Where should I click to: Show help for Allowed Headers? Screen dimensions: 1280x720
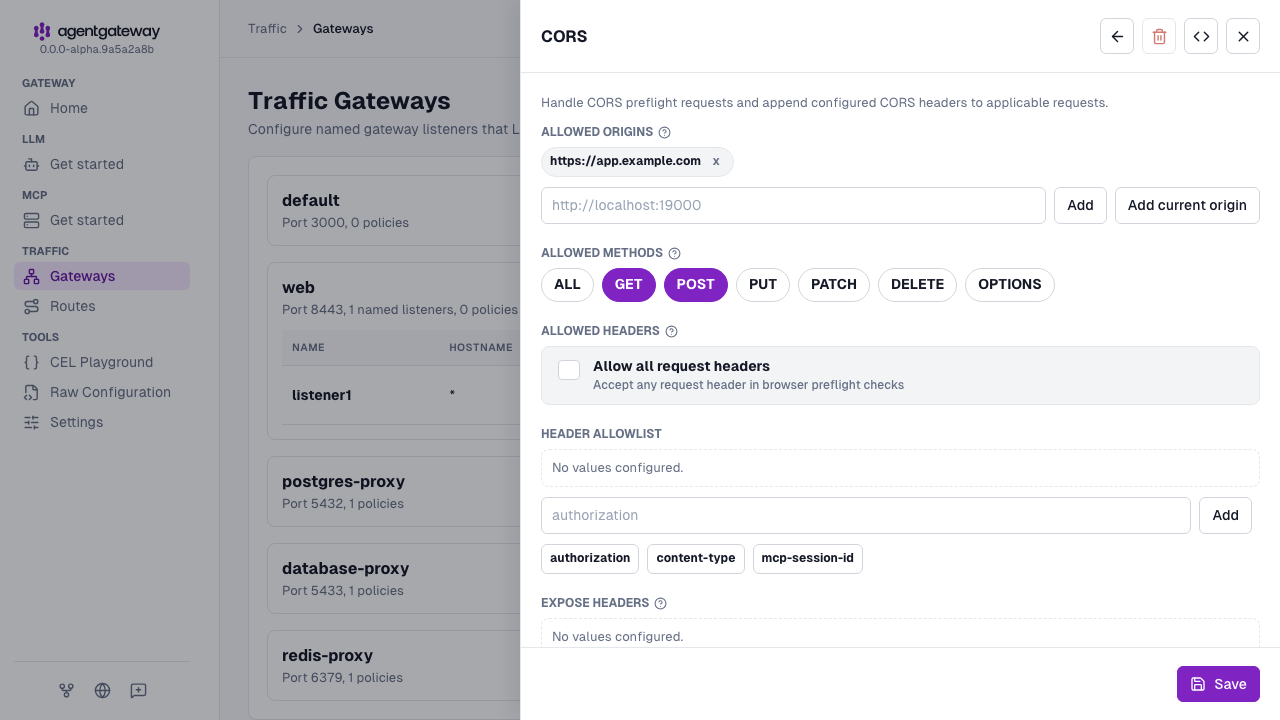tap(671, 331)
